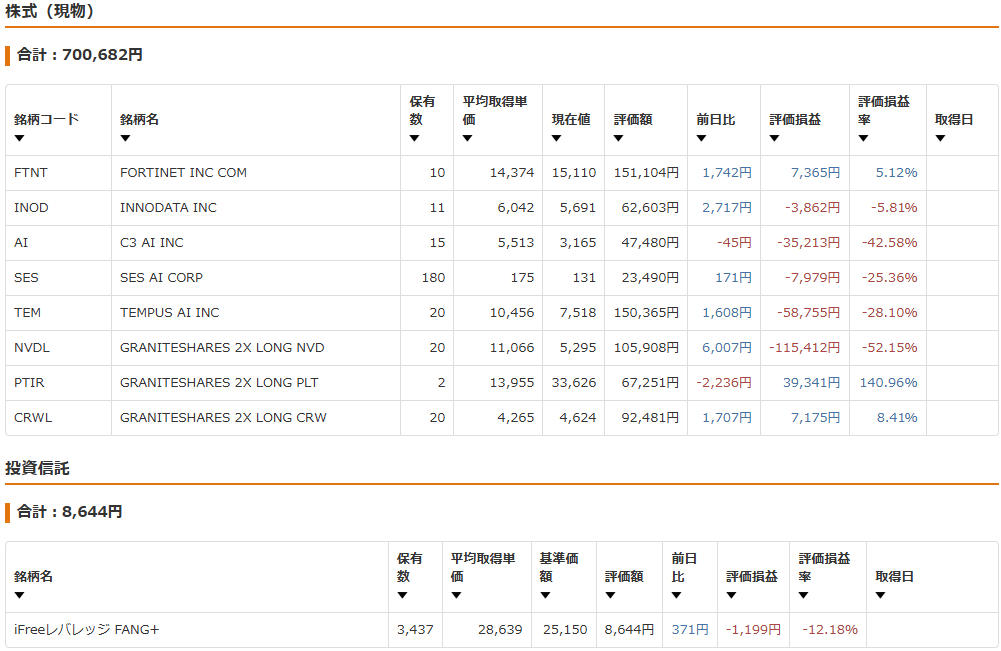The width and height of the screenshot is (1001, 651).
Task: Select GRANITESHARES 2X LONG PLT name
Action: pyautogui.click(x=219, y=383)
